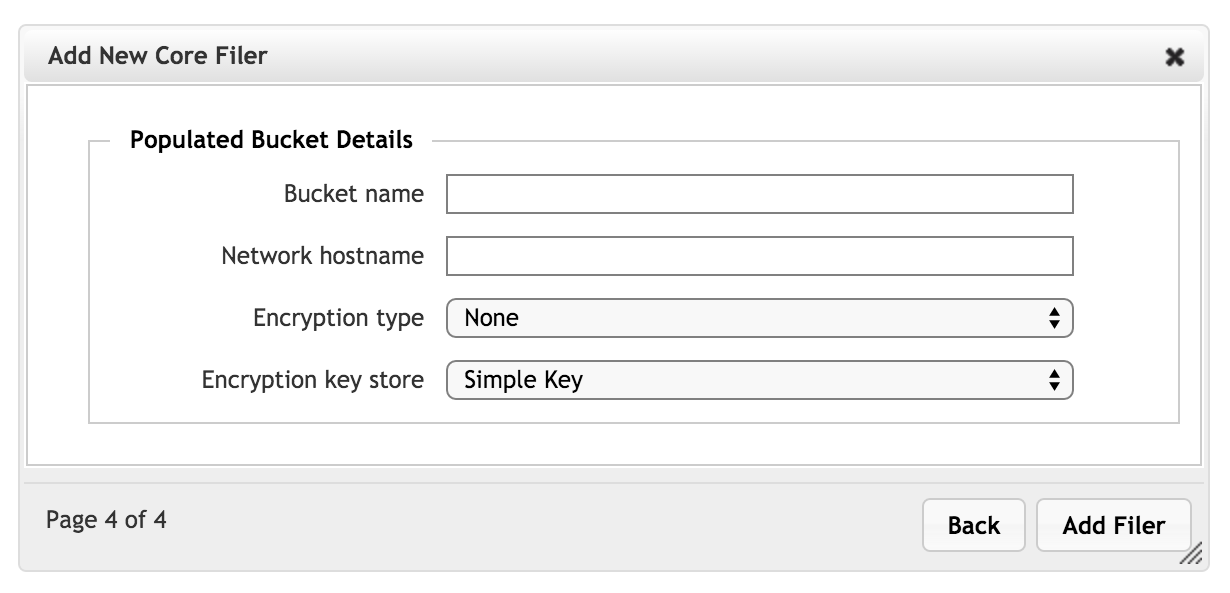
Task: Click the Page 4 of 4 indicator
Action: (x=106, y=521)
